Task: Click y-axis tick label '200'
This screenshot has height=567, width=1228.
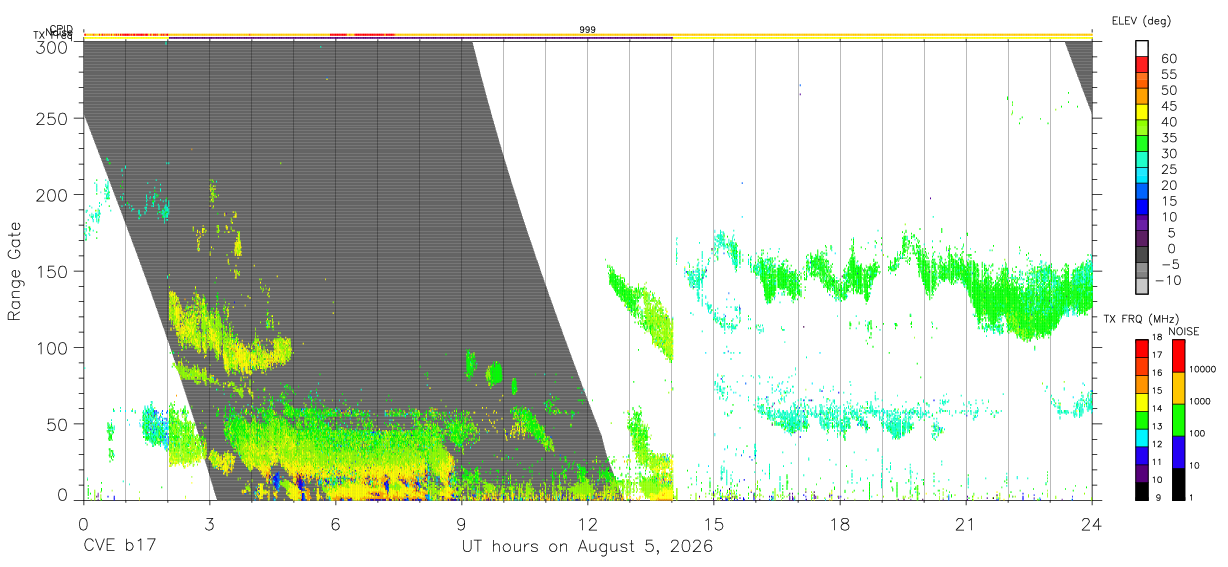Action: pyautogui.click(x=52, y=195)
